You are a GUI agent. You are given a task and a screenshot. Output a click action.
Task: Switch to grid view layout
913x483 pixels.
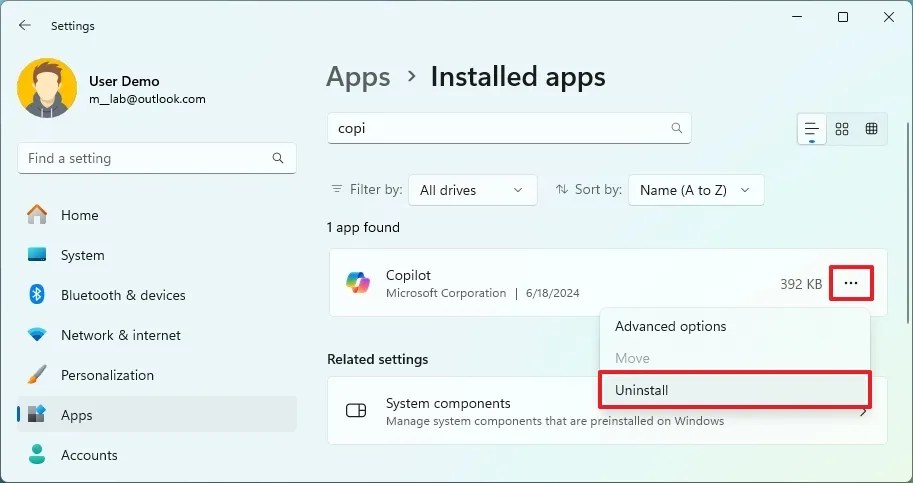pos(842,129)
